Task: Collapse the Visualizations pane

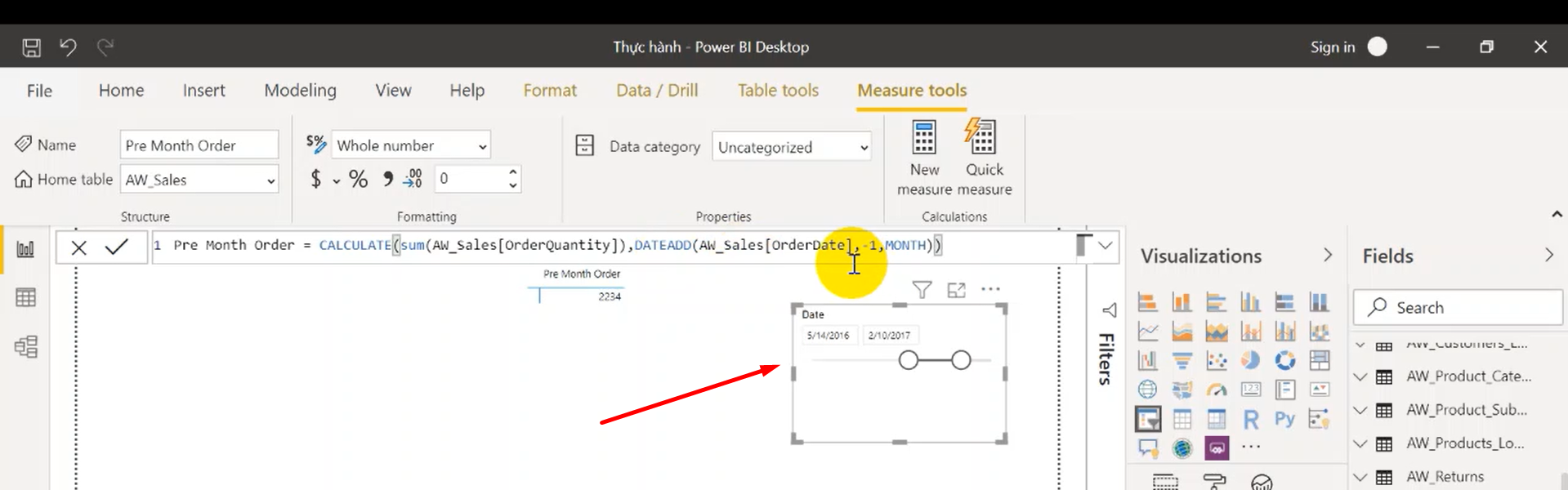Action: pyautogui.click(x=1328, y=256)
